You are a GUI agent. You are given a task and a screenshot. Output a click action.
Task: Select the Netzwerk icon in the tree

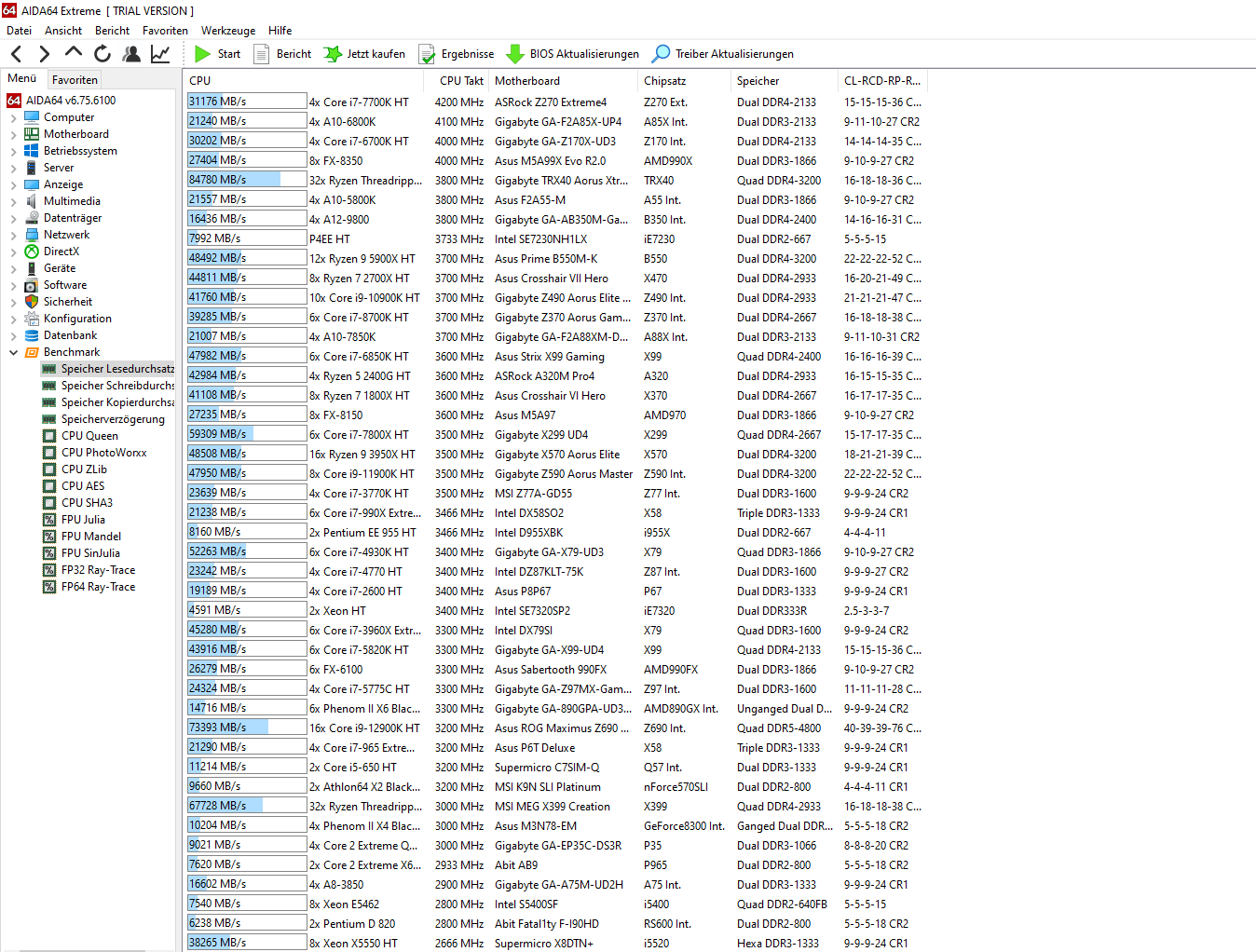tap(32, 235)
